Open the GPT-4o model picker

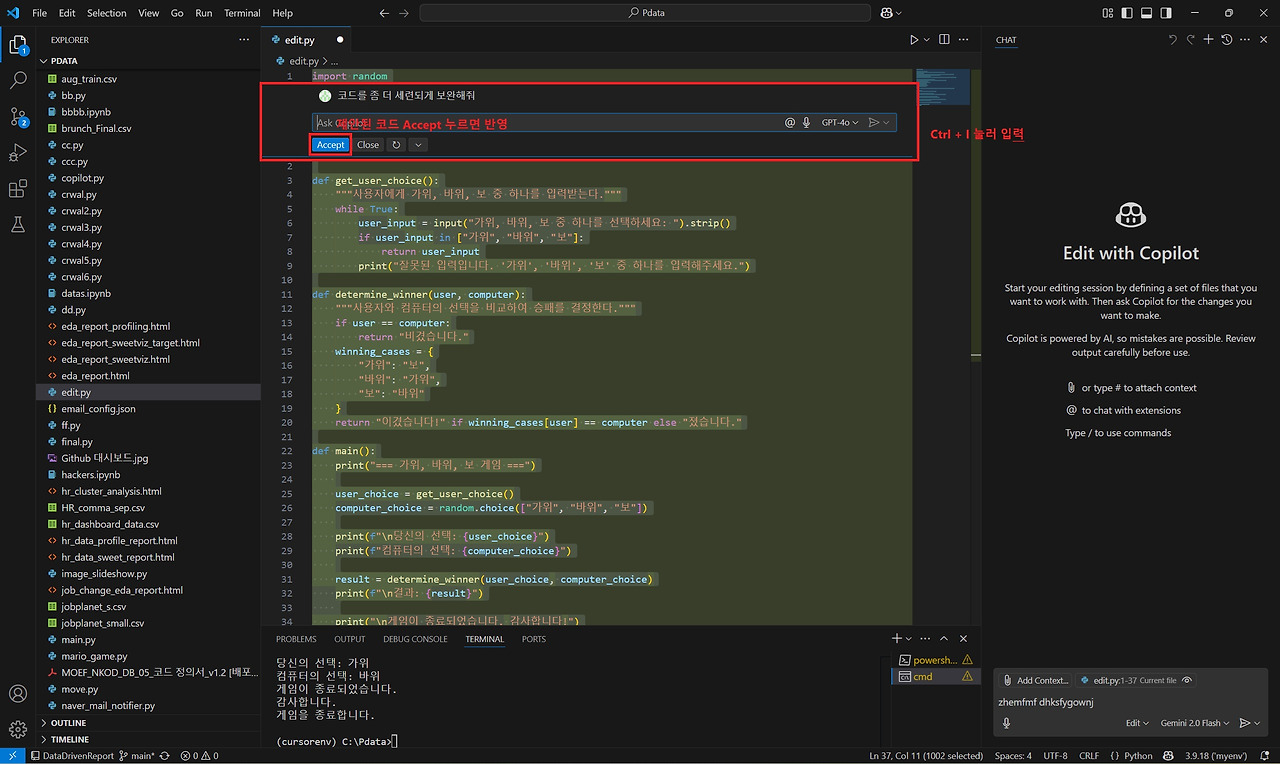coord(839,123)
